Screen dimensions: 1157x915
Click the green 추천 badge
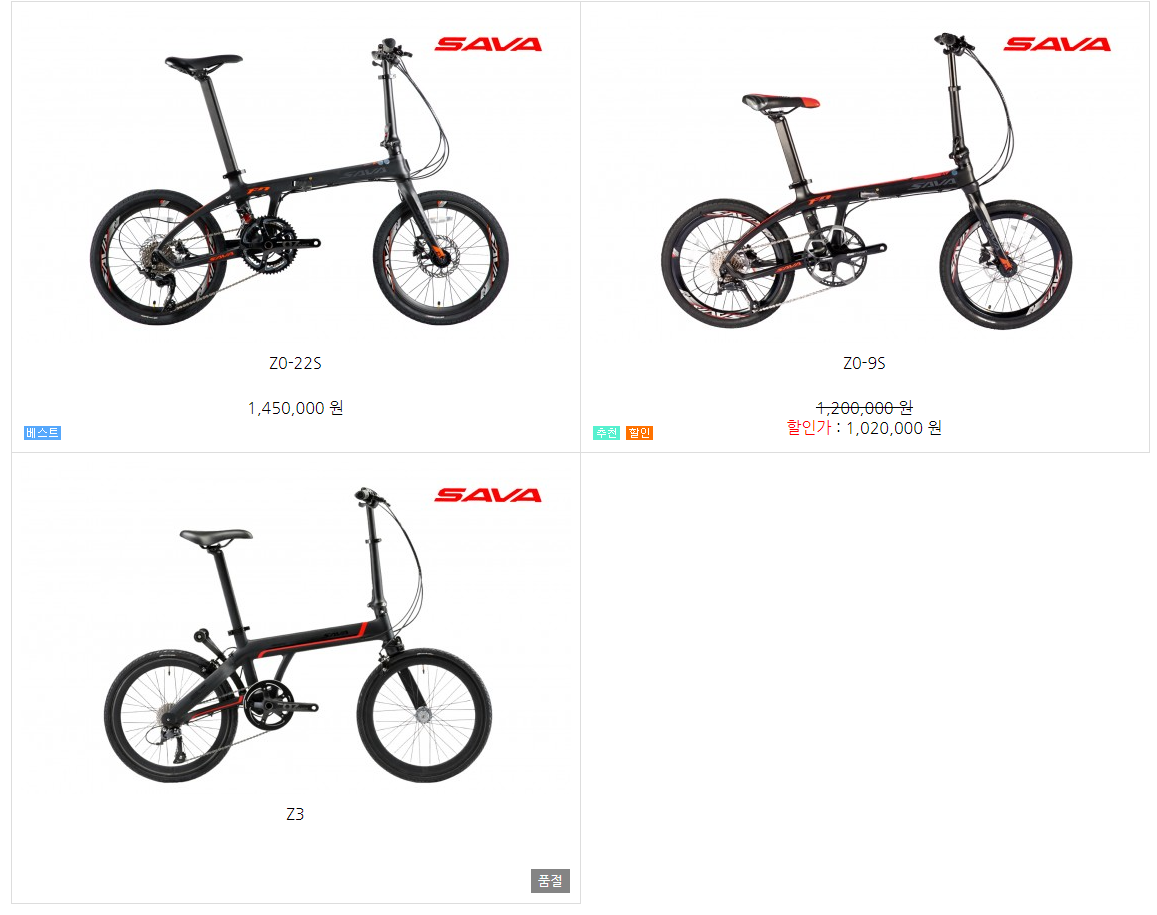[x=607, y=432]
